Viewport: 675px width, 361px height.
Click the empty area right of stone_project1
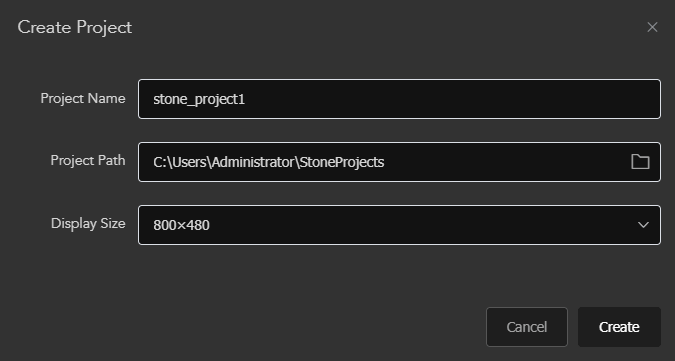450,99
